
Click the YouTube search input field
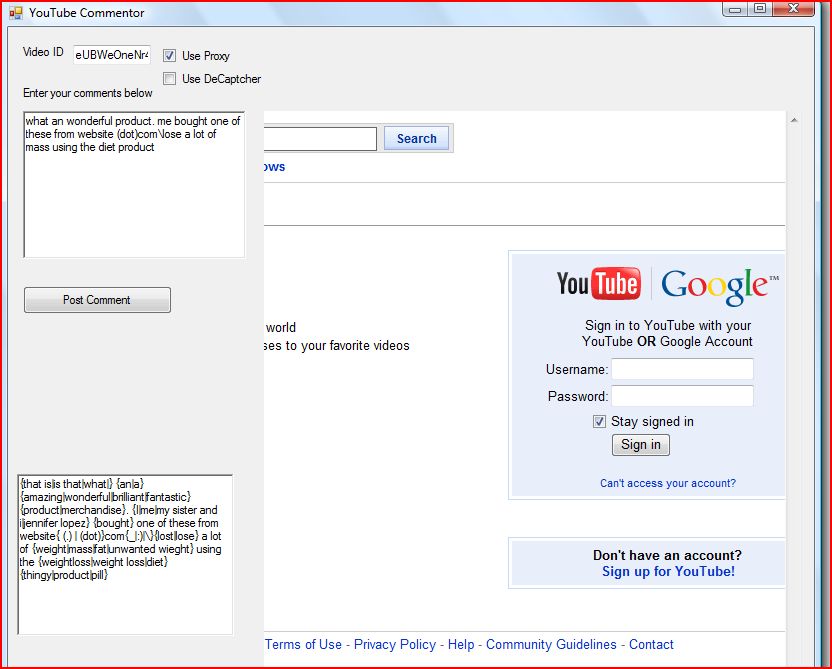pyautogui.click(x=320, y=138)
